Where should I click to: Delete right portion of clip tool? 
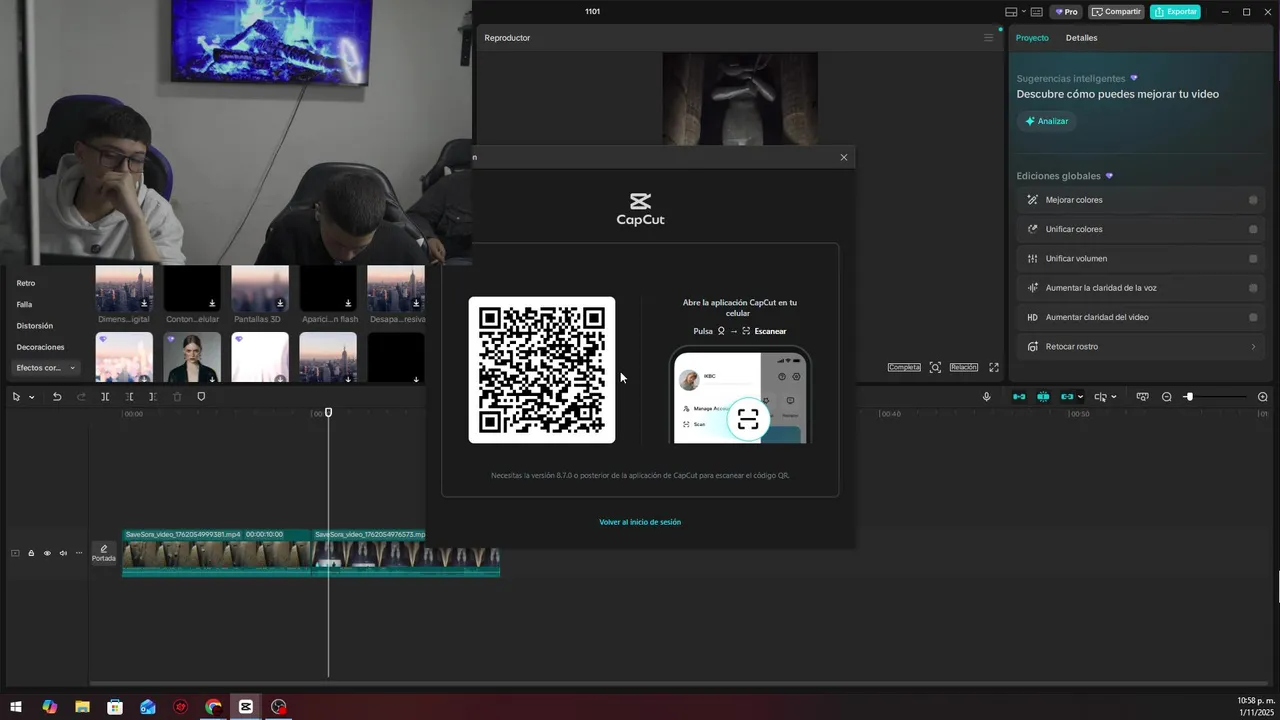tap(153, 397)
